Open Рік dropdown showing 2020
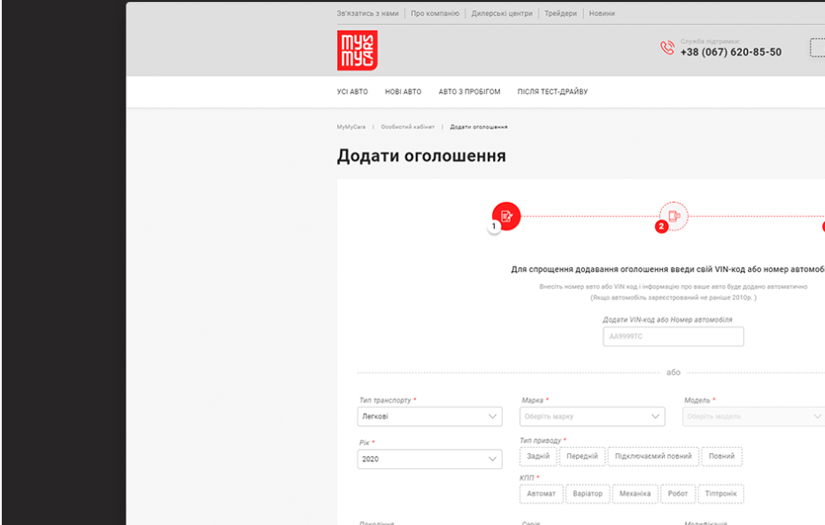825x525 pixels. tap(430, 459)
